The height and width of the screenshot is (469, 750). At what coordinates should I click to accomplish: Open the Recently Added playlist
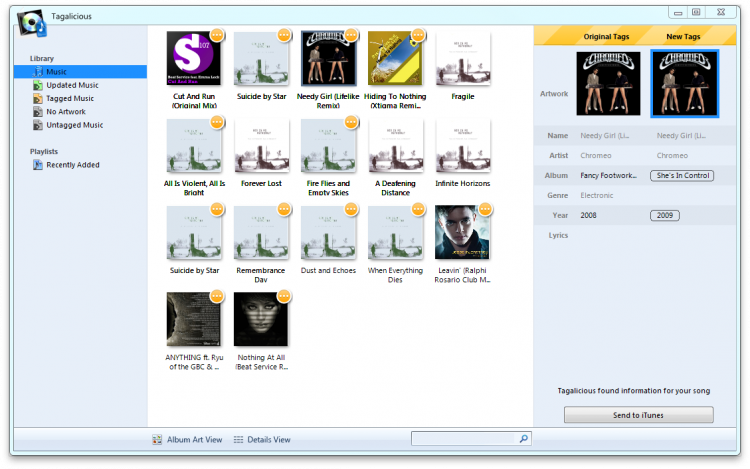coord(73,165)
